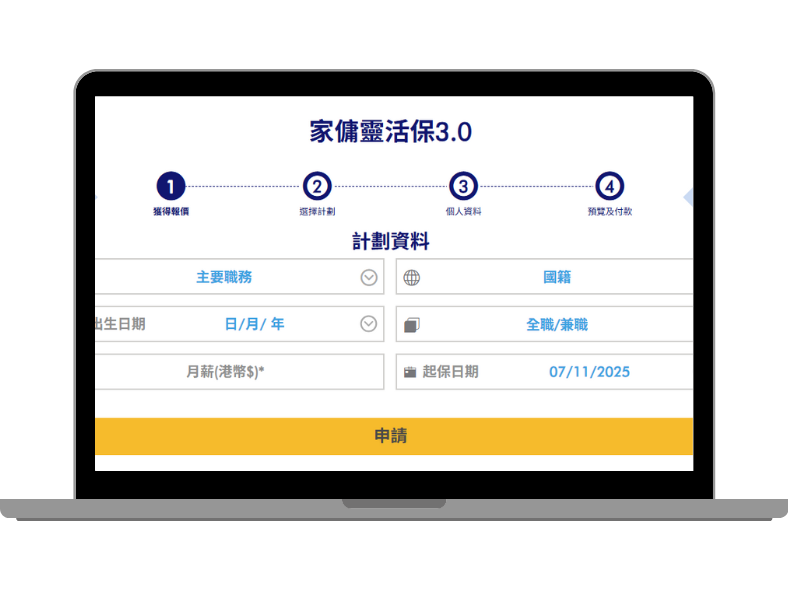
Task: Click the globe icon beside 國籍
Action: pos(412,278)
